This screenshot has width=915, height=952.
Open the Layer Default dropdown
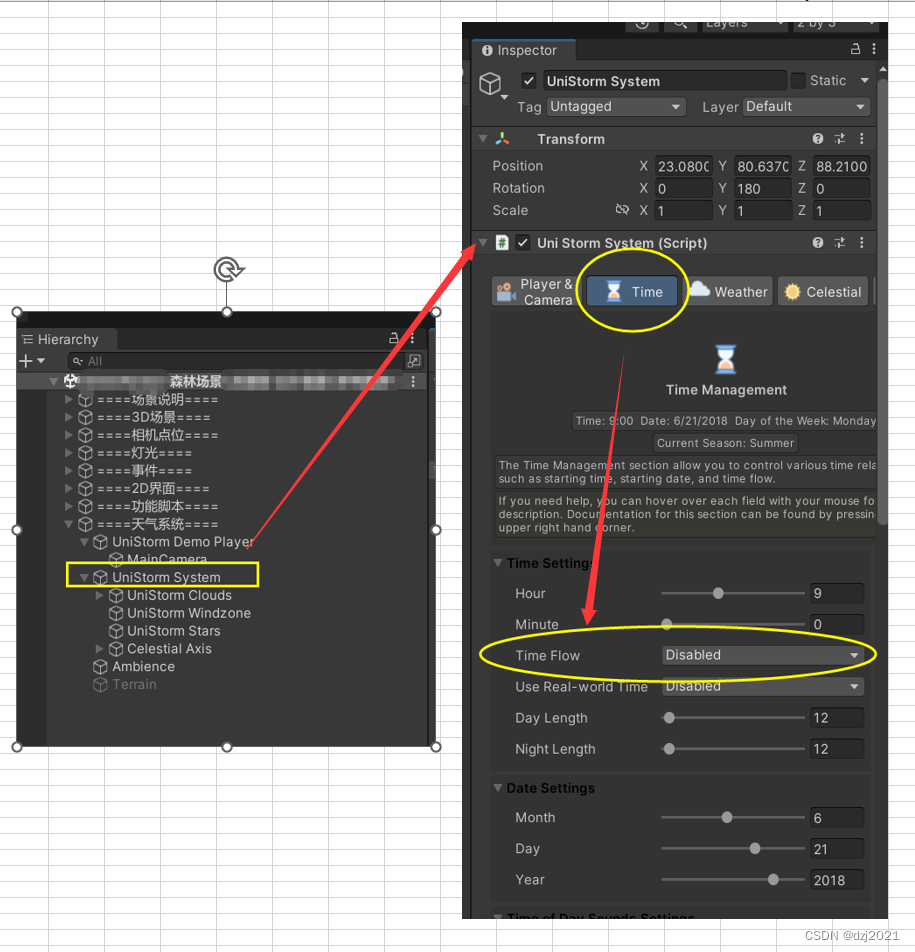pos(806,107)
